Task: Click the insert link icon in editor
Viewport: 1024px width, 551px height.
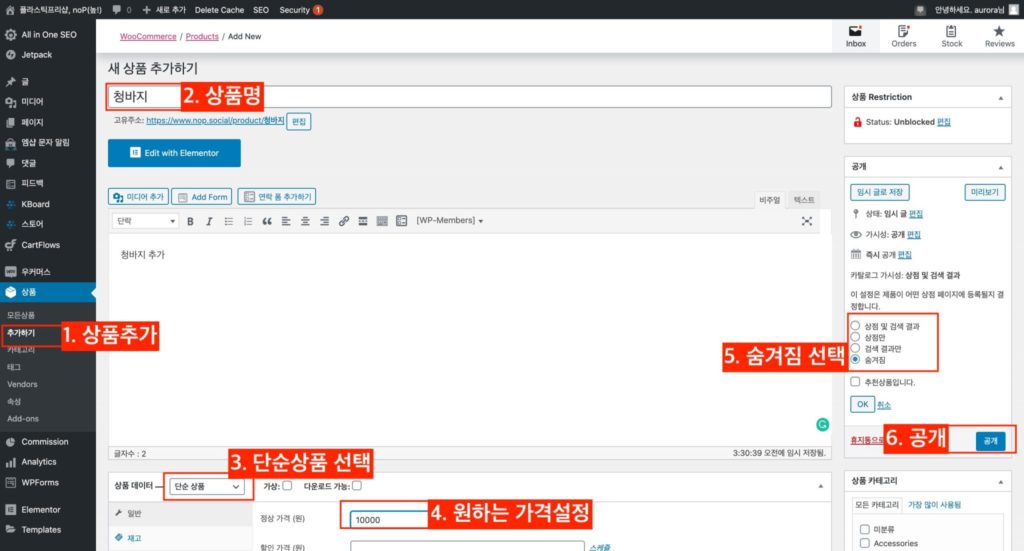Action: 344,221
